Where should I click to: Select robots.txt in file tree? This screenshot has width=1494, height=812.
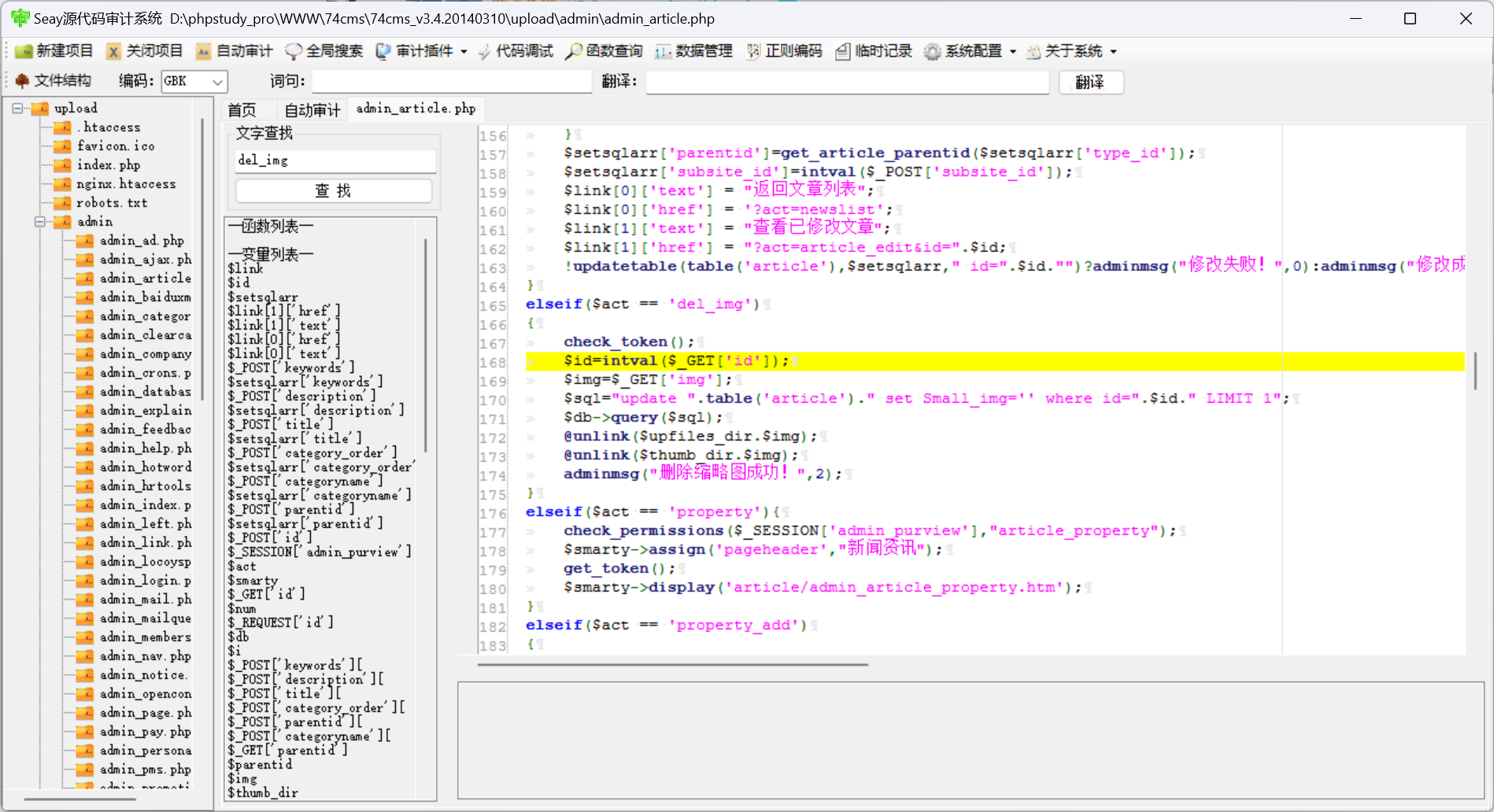(x=112, y=203)
